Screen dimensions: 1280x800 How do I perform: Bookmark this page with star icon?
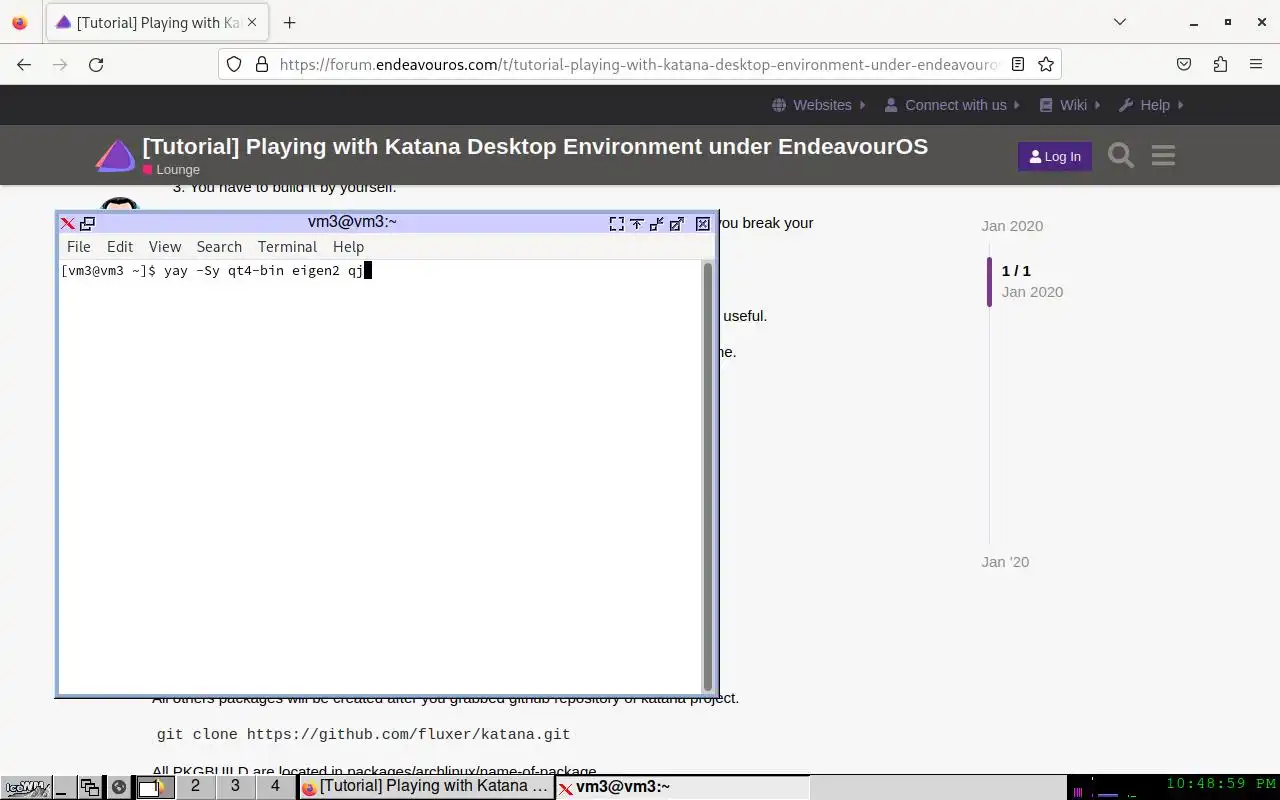[1046, 64]
